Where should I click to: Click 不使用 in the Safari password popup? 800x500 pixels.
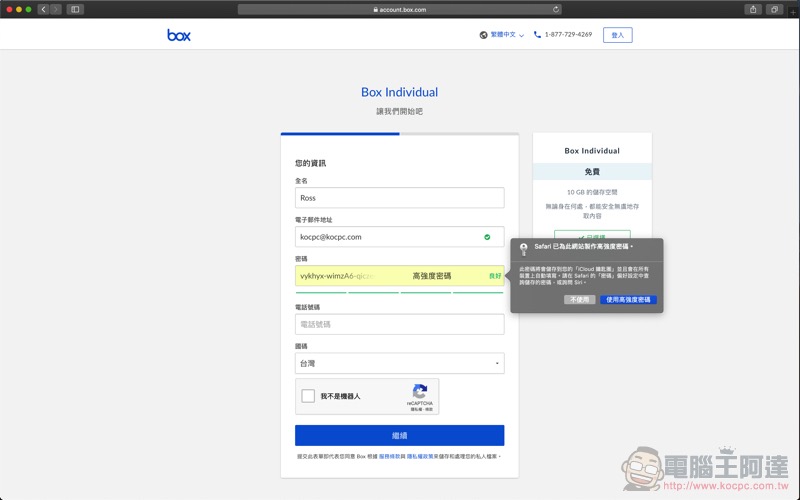580,299
